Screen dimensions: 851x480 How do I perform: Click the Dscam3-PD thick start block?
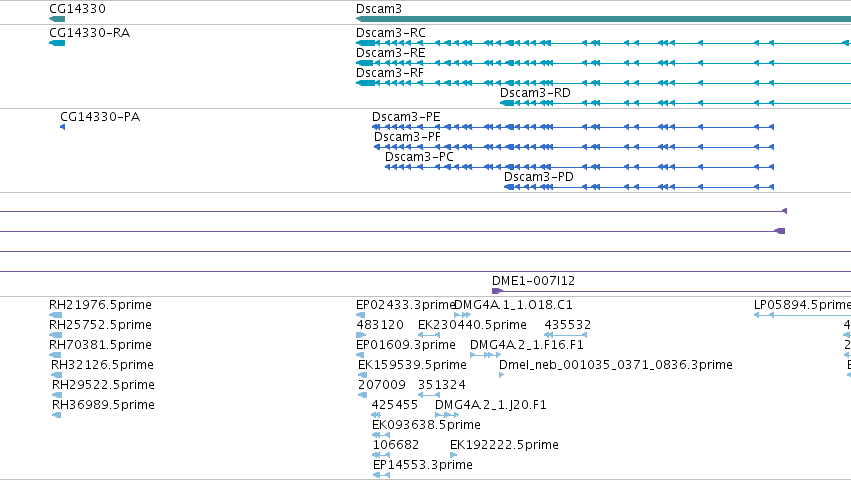pos(509,187)
